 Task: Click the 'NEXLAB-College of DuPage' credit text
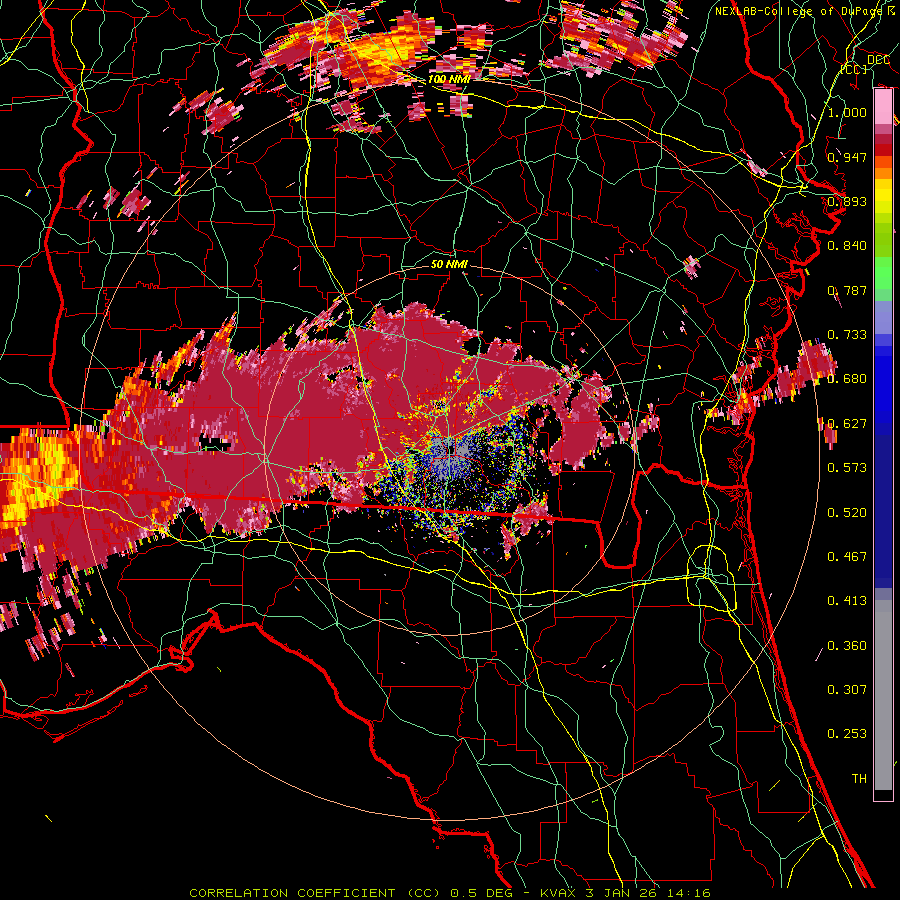[798, 11]
